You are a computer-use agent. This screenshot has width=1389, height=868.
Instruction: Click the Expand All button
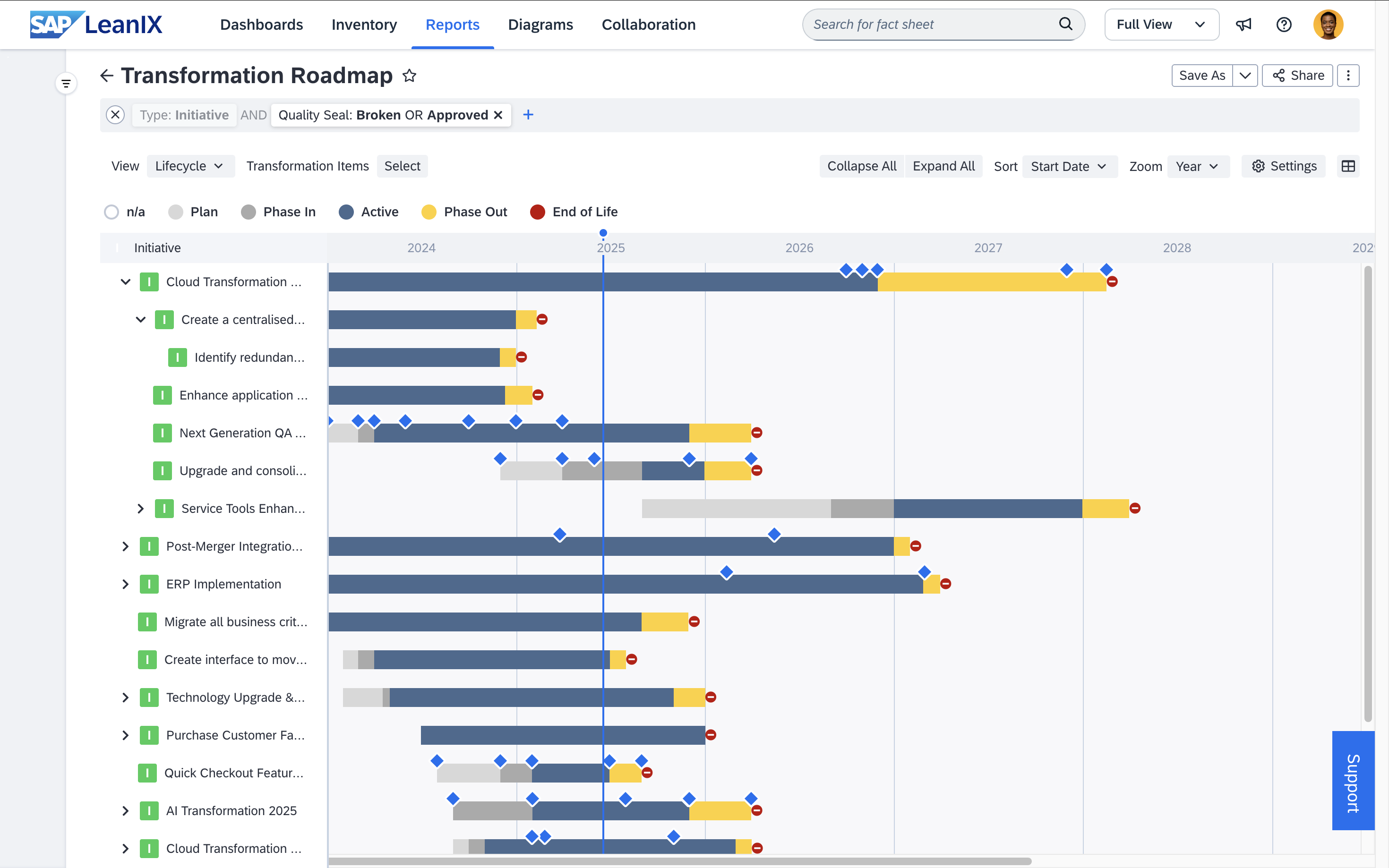pyautogui.click(x=943, y=167)
